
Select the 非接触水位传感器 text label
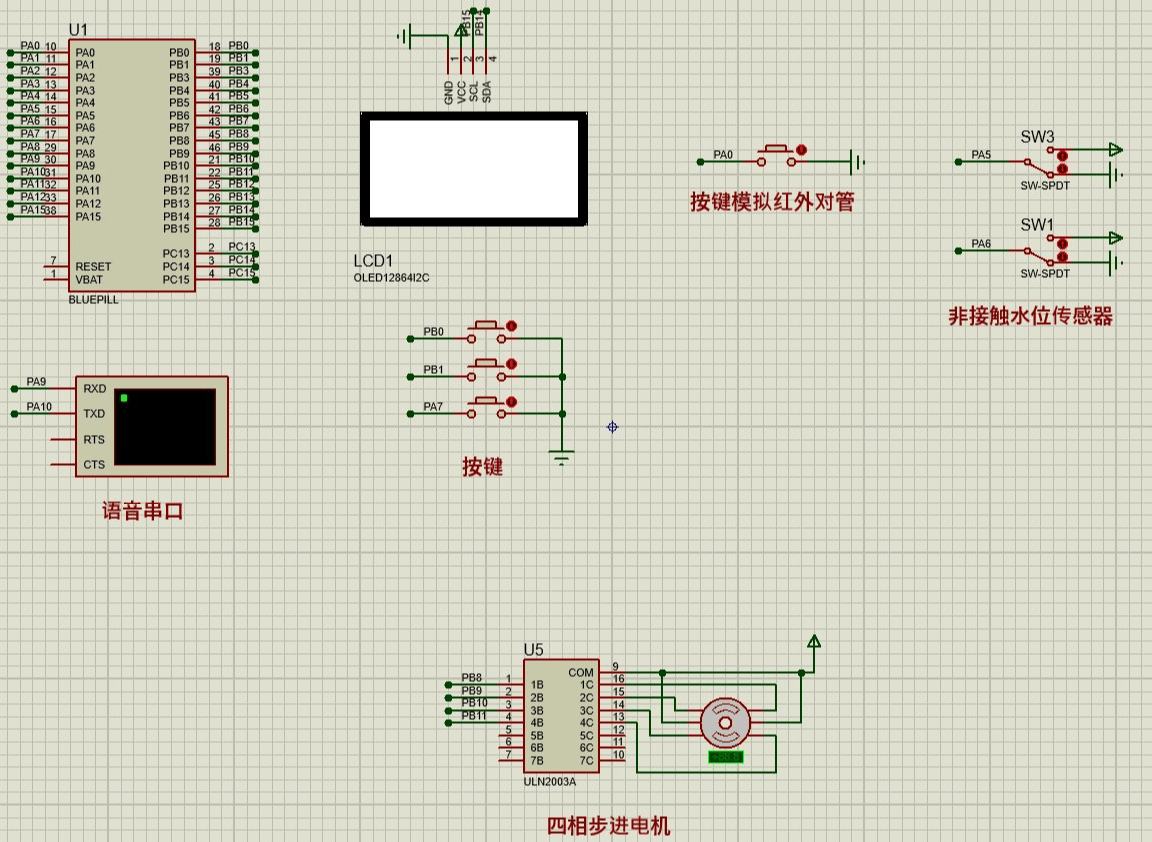click(1030, 317)
